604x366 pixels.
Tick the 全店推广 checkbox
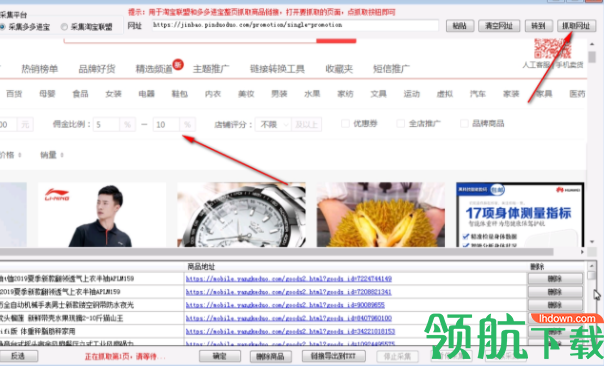pyautogui.click(x=401, y=124)
